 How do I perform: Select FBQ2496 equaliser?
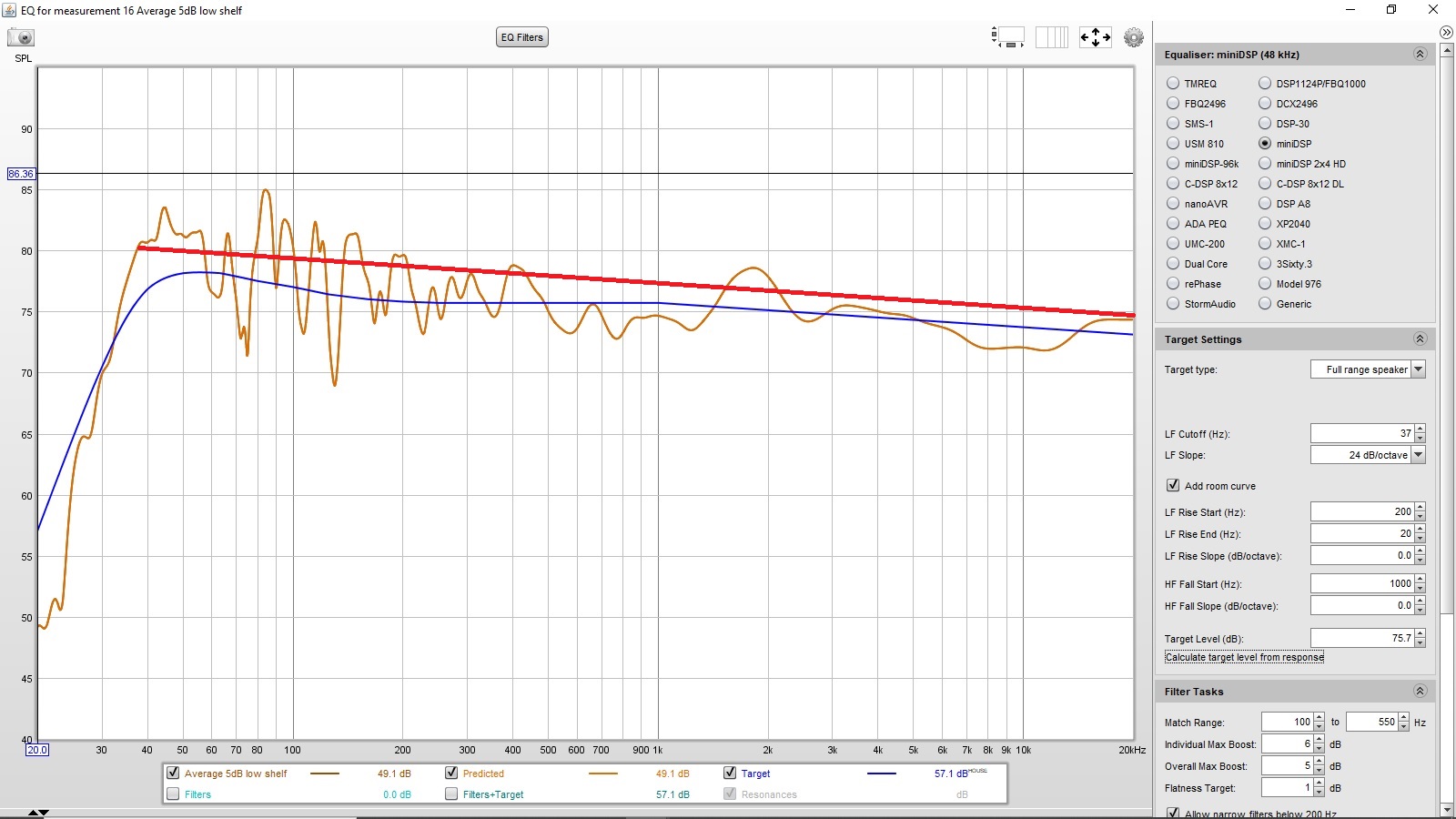pos(1173,104)
